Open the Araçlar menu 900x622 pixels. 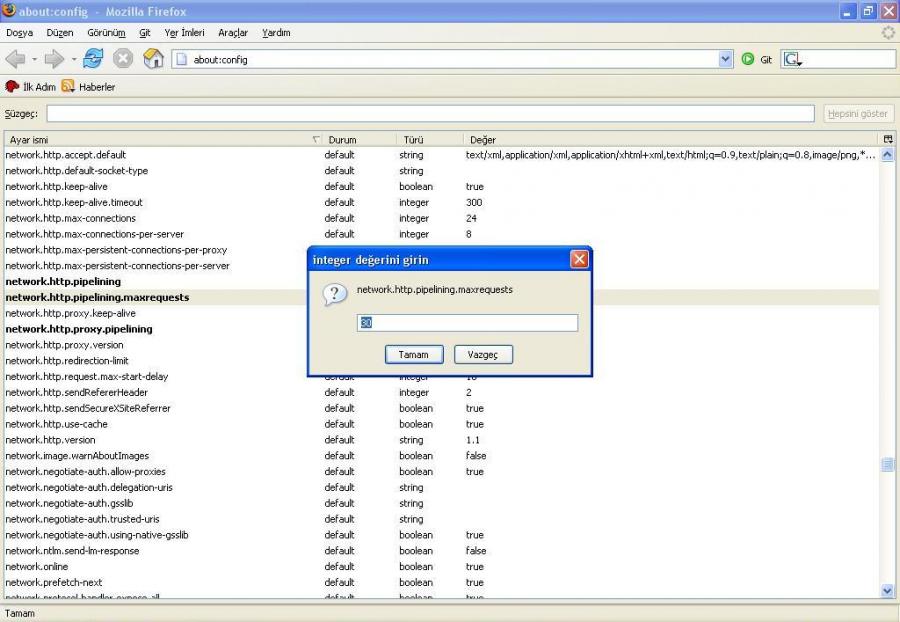233,33
